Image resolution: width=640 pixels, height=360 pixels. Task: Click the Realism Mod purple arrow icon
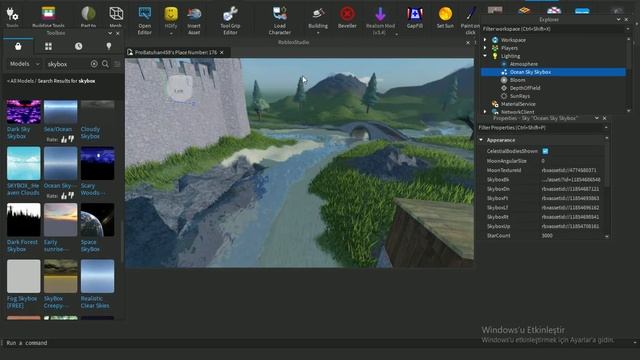(380, 14)
